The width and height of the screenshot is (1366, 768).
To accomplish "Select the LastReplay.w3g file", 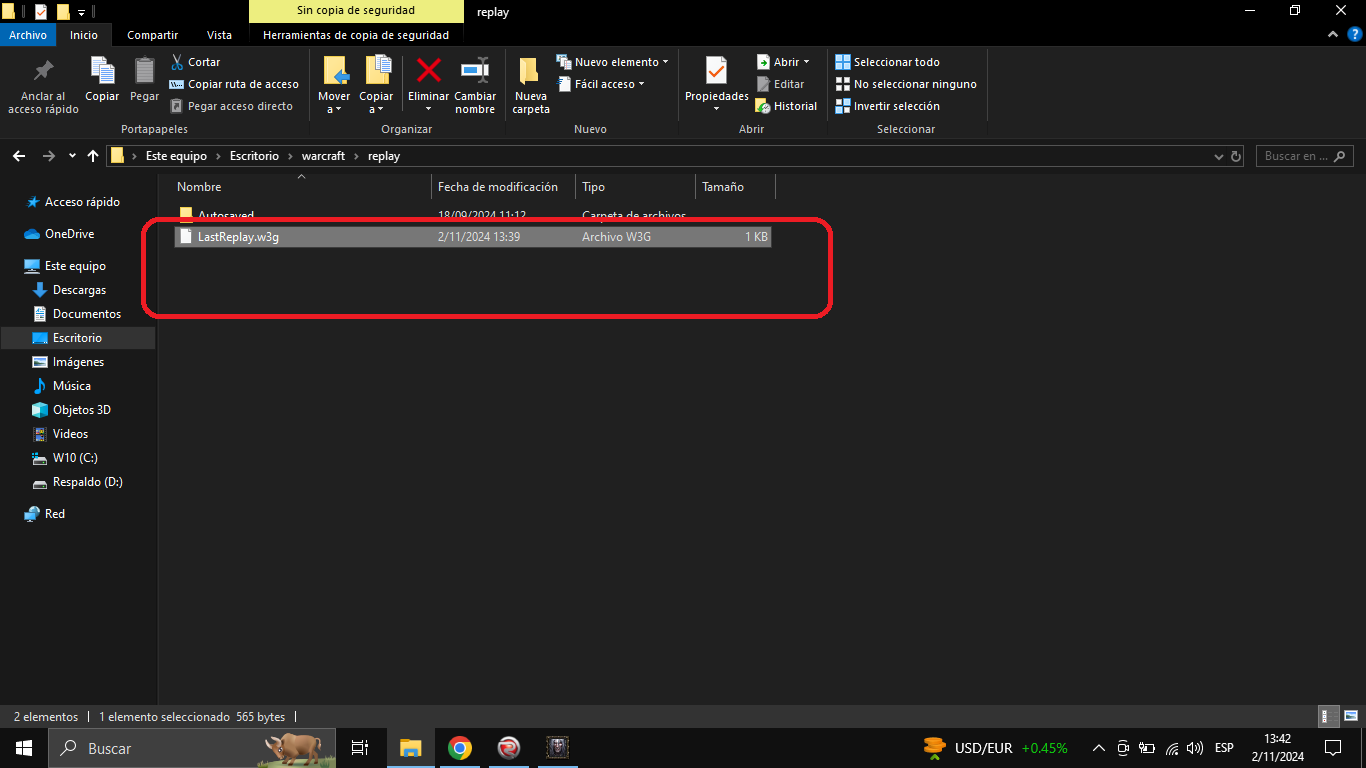I will [x=472, y=237].
